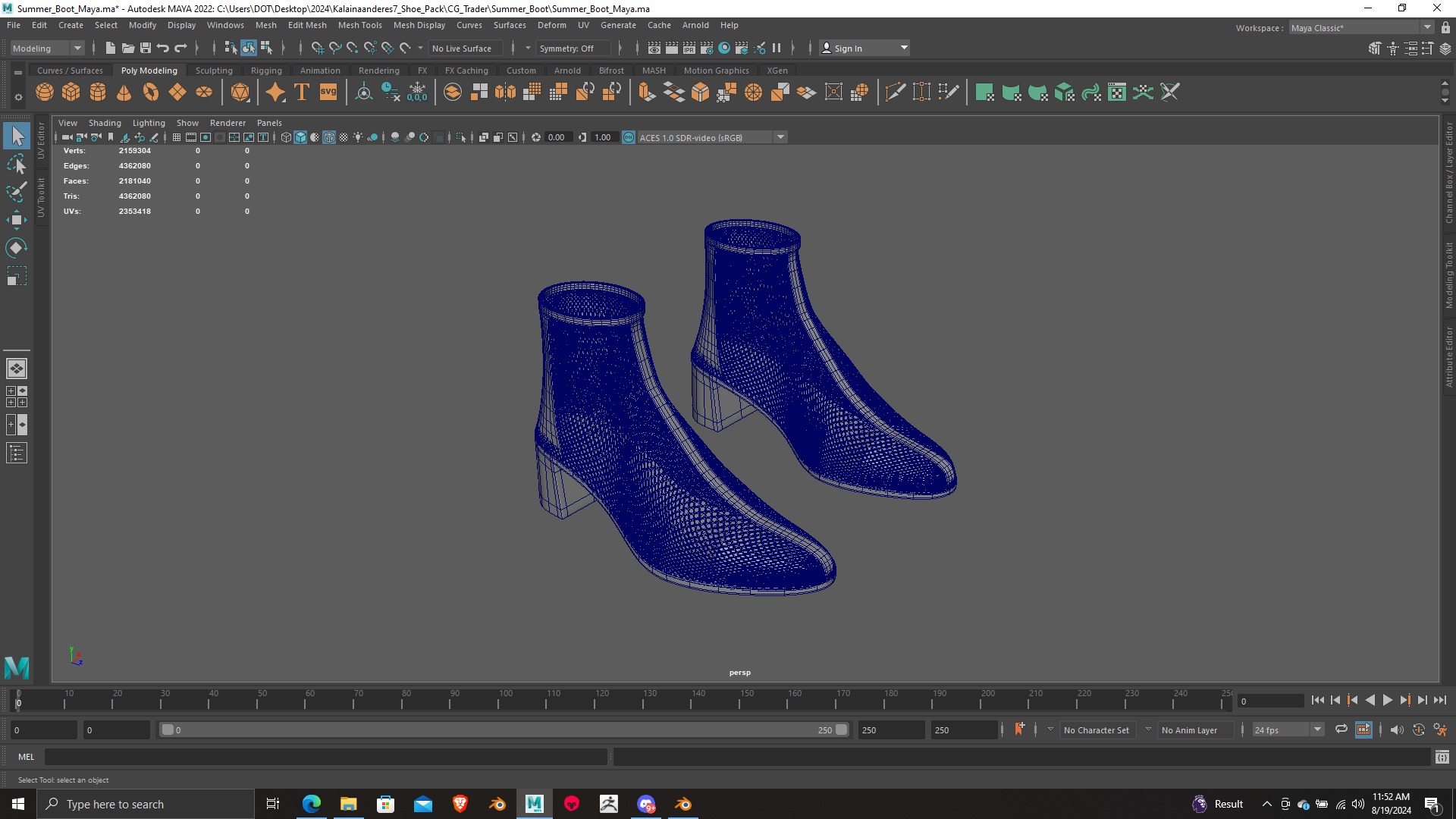This screenshot has height=819, width=1456.
Task: Go to the start of playback range
Action: point(1318,700)
